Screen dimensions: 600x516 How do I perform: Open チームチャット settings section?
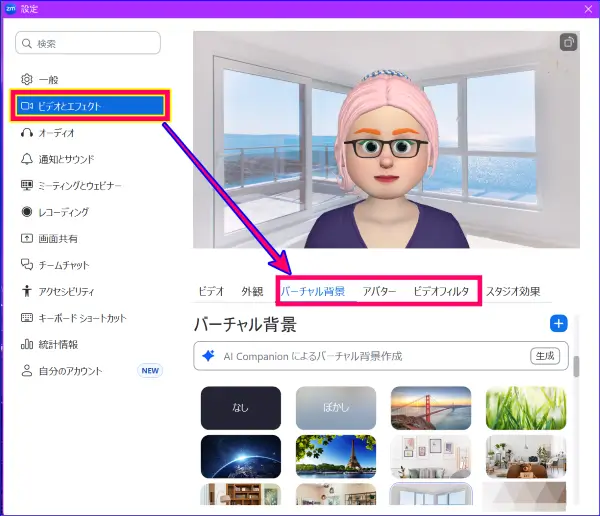64,265
